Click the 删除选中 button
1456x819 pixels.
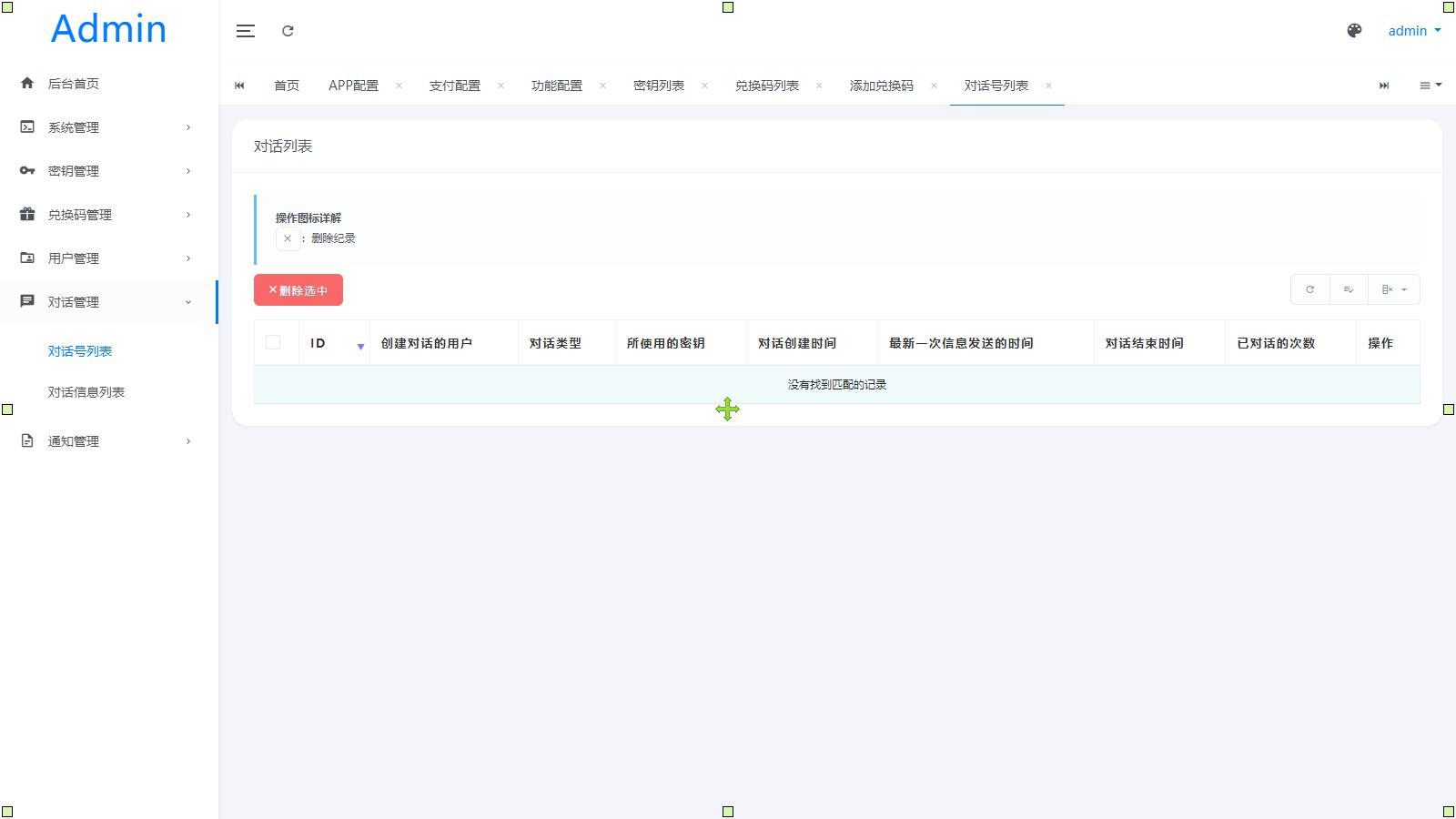tap(298, 290)
